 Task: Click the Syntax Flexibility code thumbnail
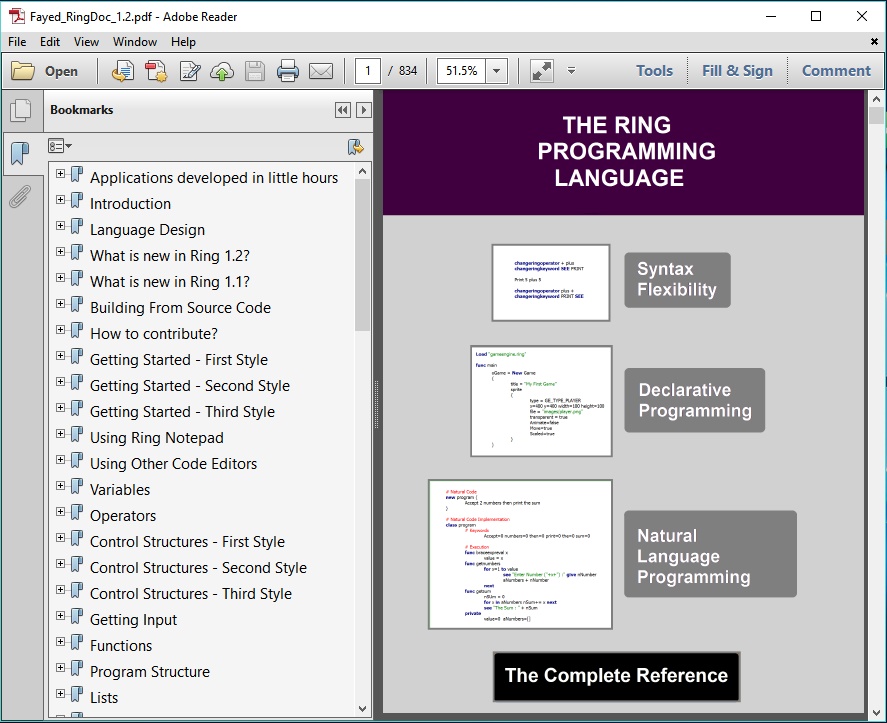[551, 283]
